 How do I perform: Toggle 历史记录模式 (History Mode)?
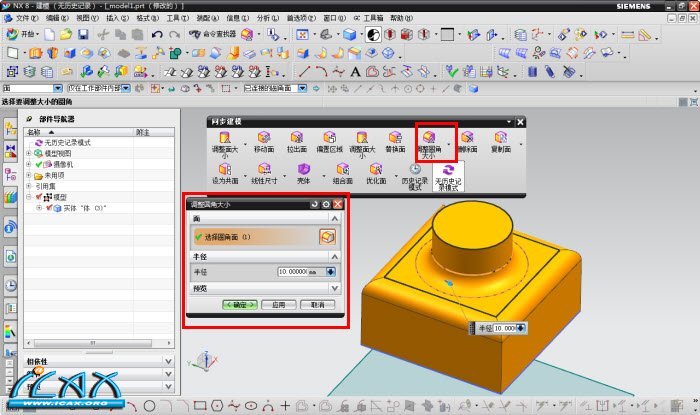tap(414, 171)
